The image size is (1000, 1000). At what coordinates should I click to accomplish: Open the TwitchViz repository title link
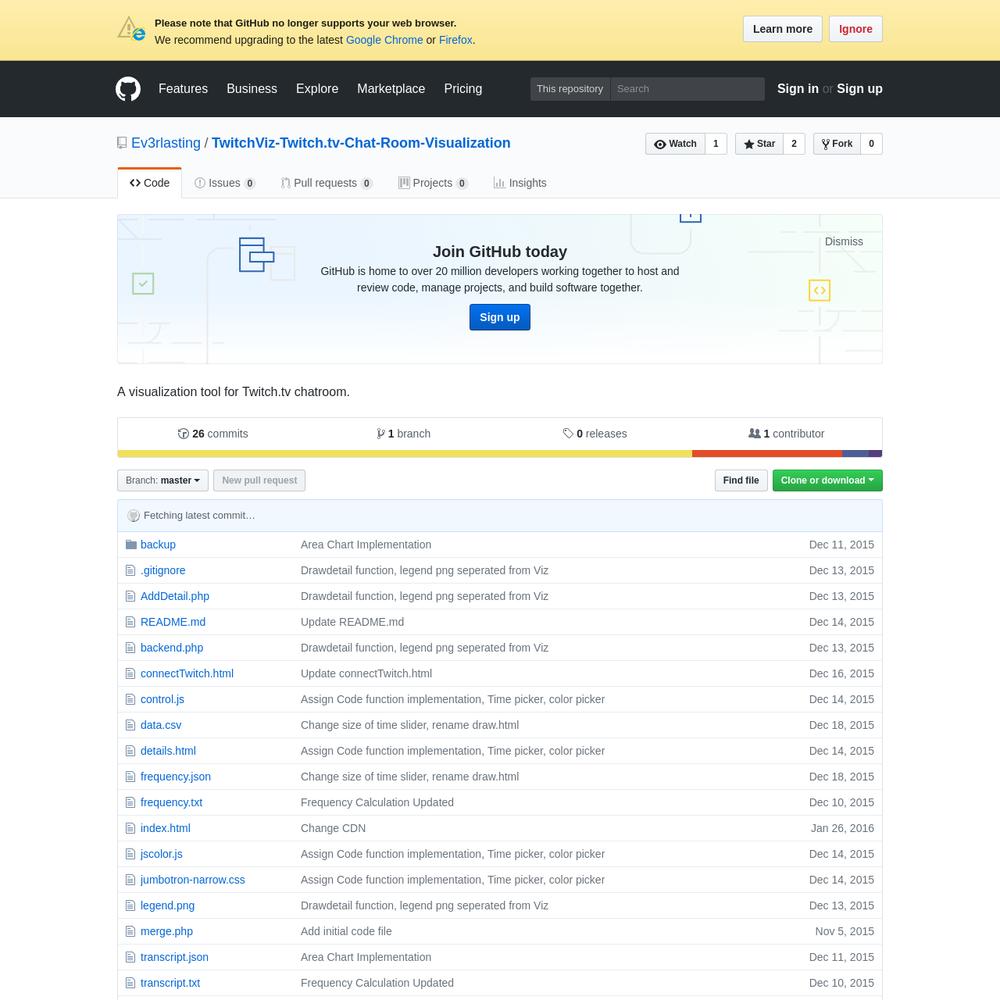(361, 143)
